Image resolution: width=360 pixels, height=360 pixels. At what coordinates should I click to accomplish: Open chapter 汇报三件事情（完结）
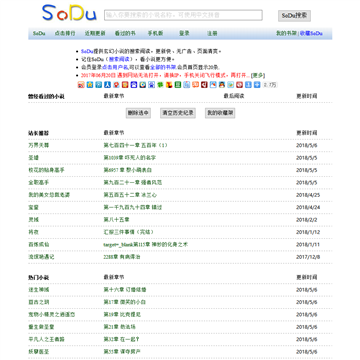129,232
